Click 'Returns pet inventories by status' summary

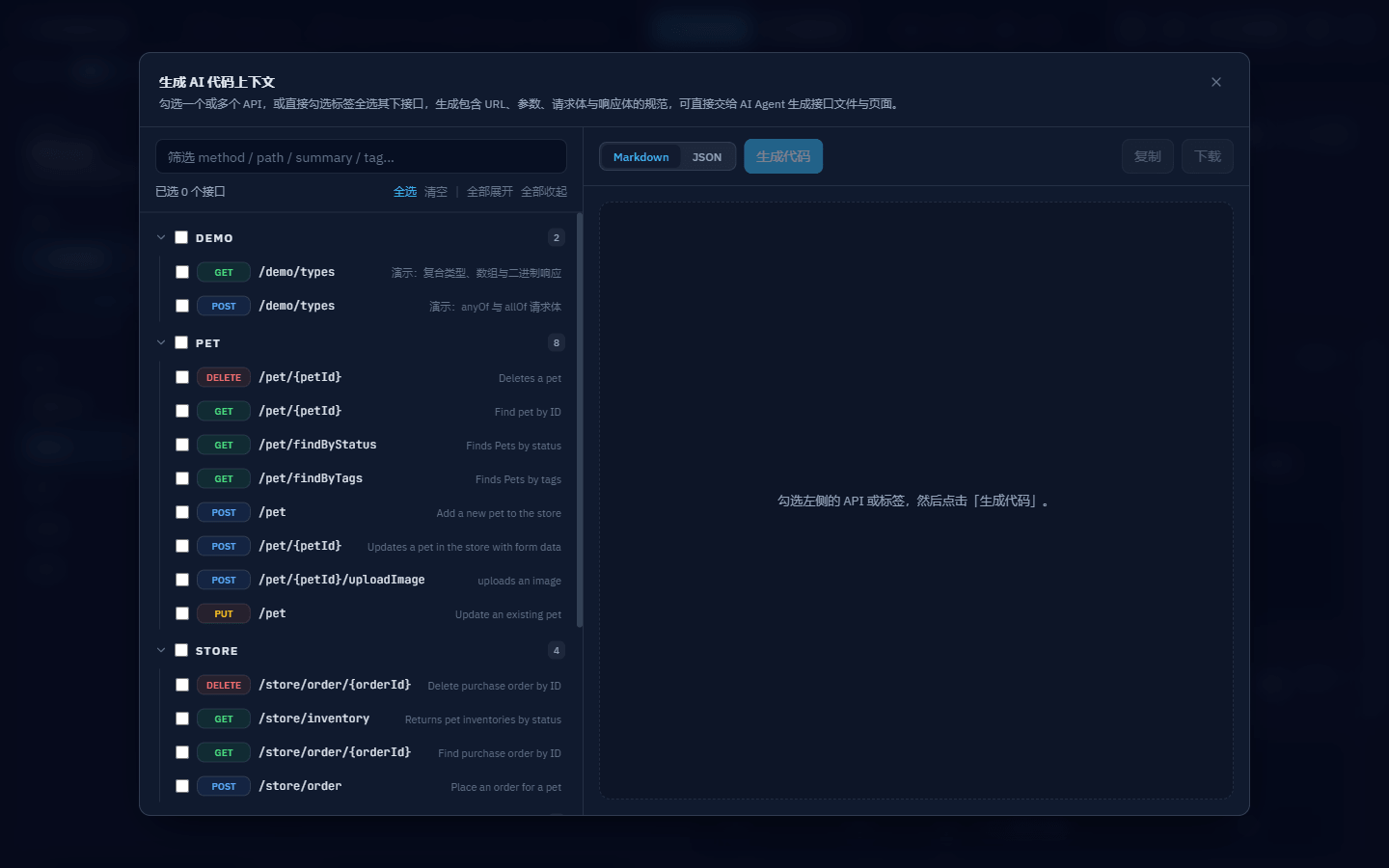tap(483, 719)
